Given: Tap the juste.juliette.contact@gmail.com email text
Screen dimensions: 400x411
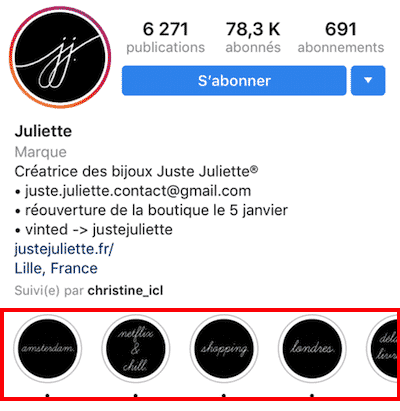Looking at the screenshot, I should pos(138,191).
